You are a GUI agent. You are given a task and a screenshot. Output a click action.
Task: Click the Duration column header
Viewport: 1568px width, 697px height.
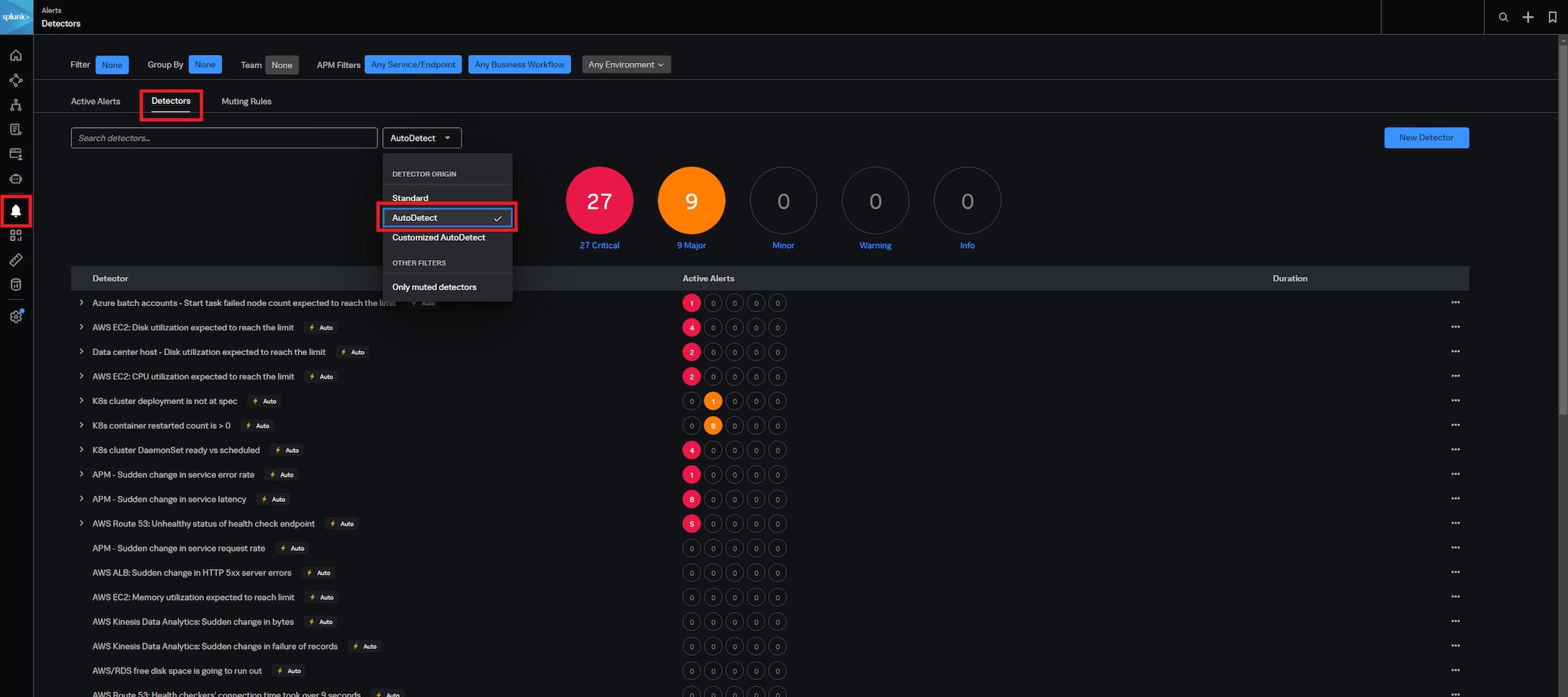point(1290,278)
